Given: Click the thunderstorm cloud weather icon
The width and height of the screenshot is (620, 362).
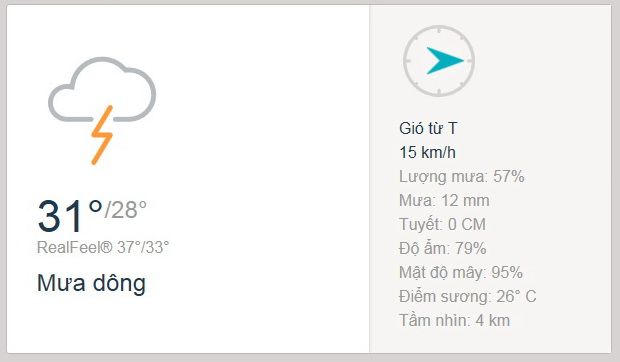Looking at the screenshot, I should point(102,111).
